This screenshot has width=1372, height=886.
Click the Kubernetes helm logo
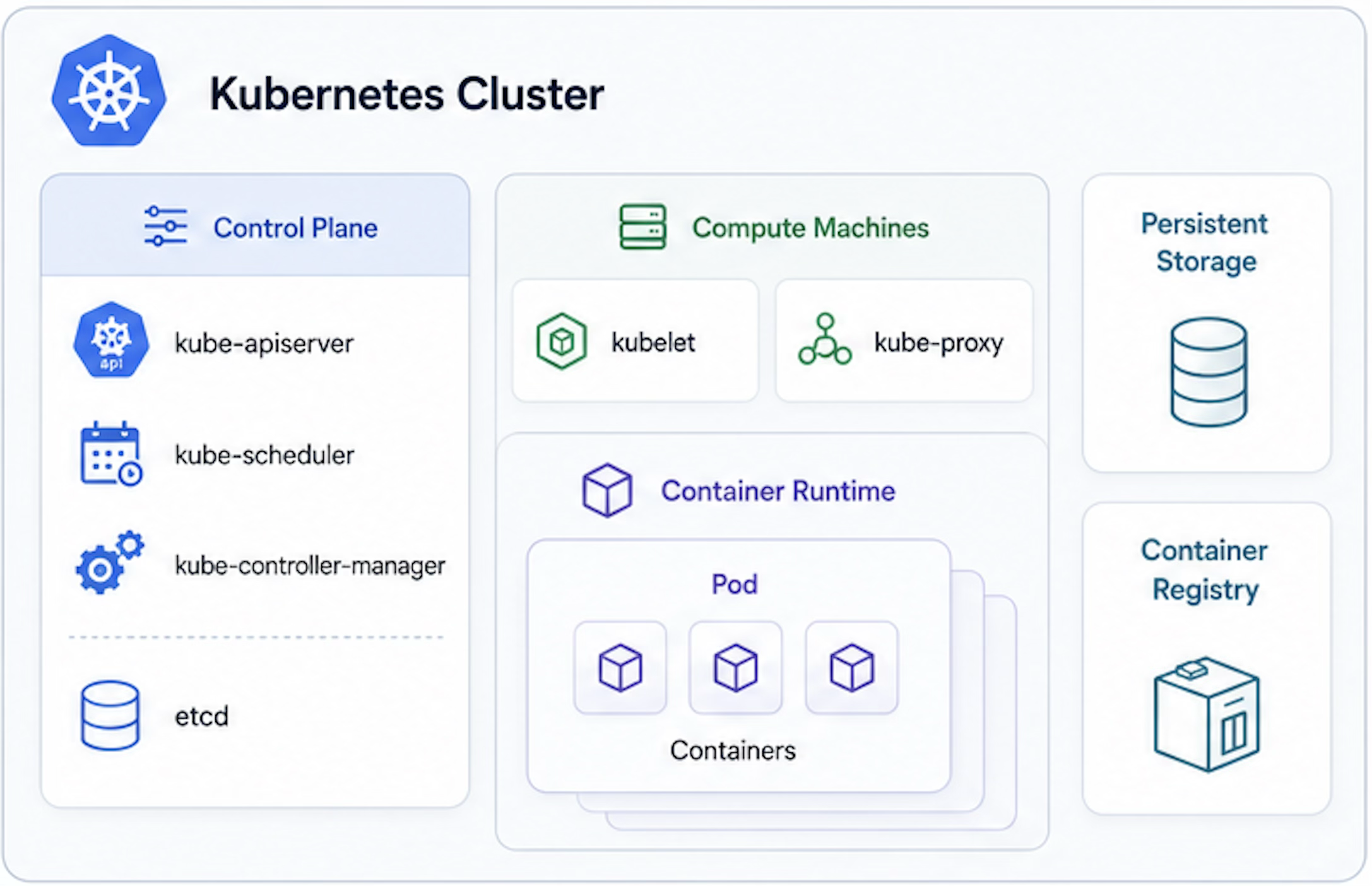point(109,91)
